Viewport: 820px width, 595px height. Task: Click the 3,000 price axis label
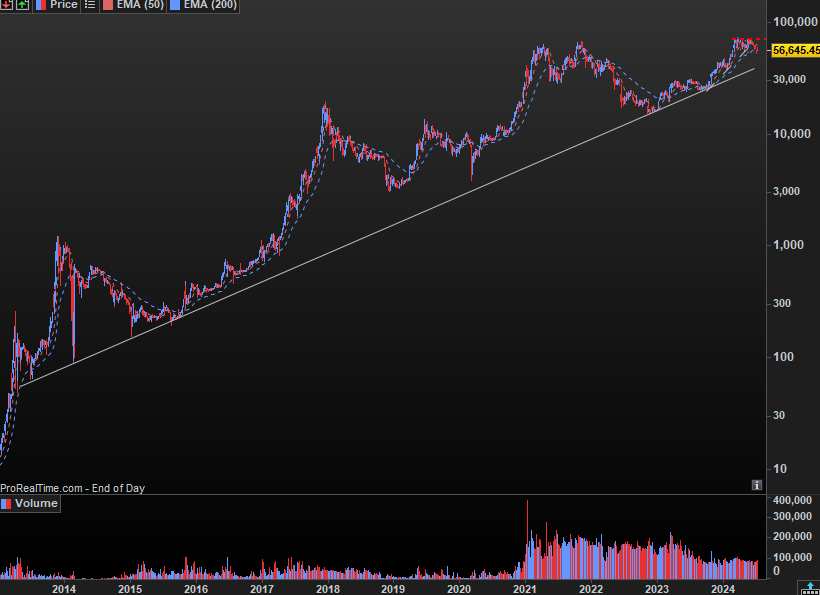click(x=787, y=191)
